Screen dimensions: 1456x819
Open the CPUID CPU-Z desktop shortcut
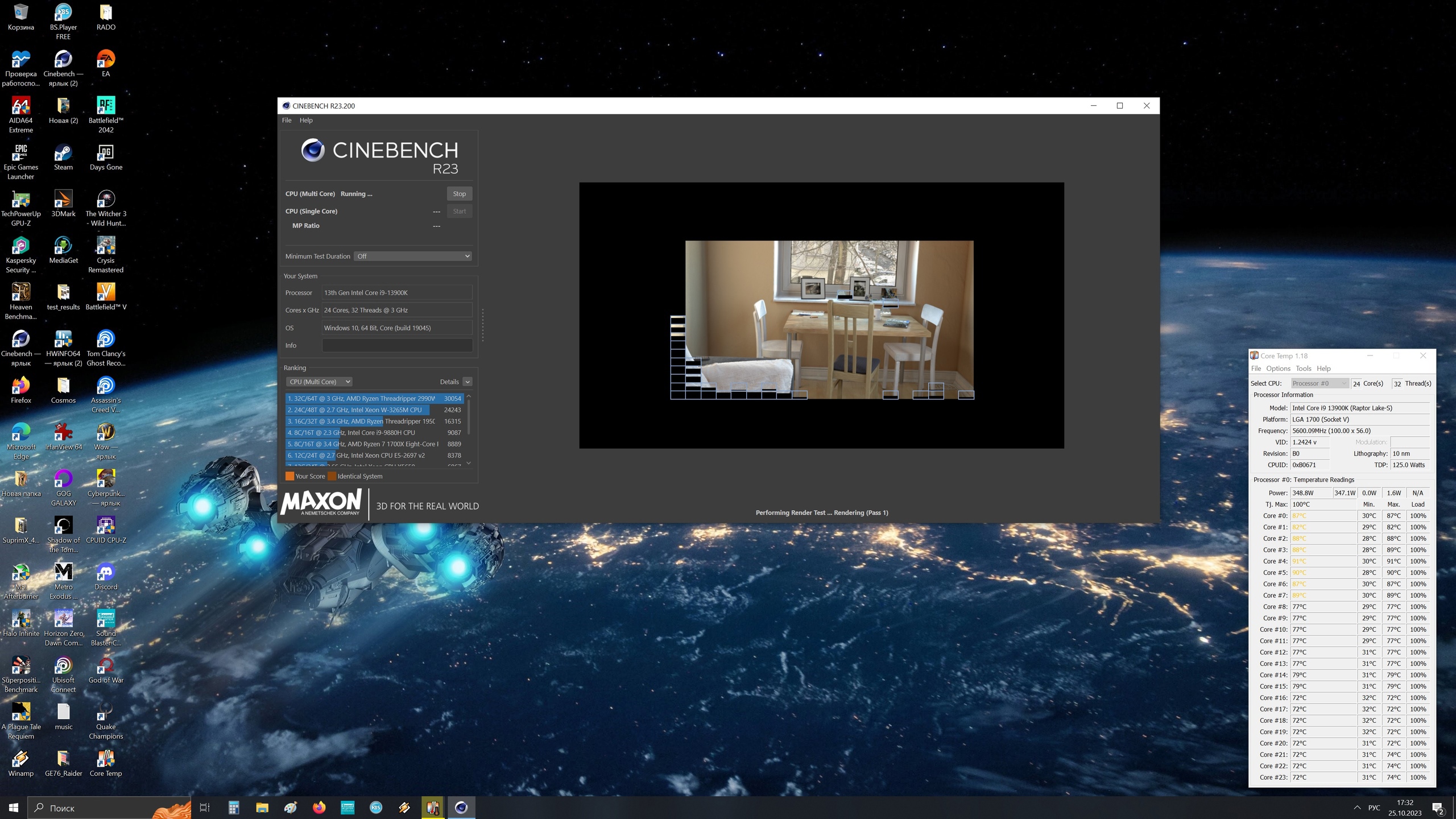pos(106,526)
